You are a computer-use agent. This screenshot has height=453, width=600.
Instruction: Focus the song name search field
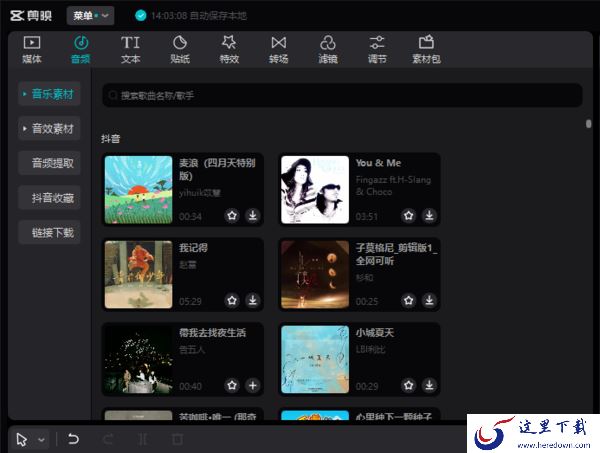click(x=342, y=95)
